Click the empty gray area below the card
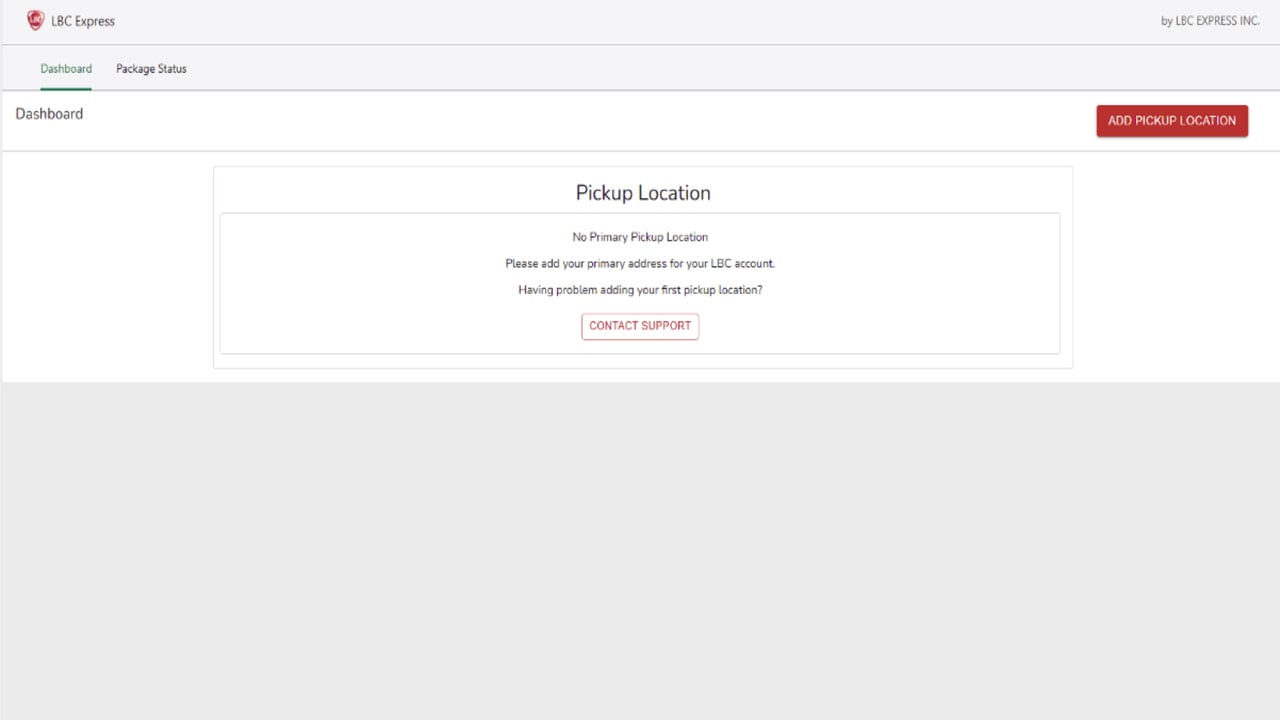1280x720 pixels. pos(640,550)
